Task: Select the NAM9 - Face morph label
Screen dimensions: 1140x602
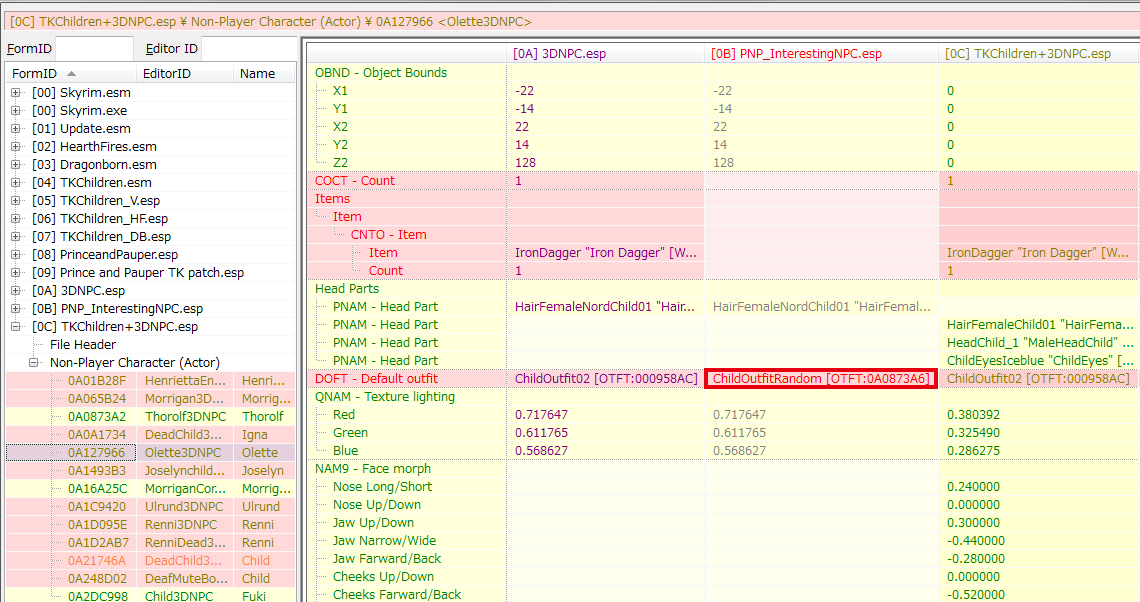Action: click(x=372, y=469)
